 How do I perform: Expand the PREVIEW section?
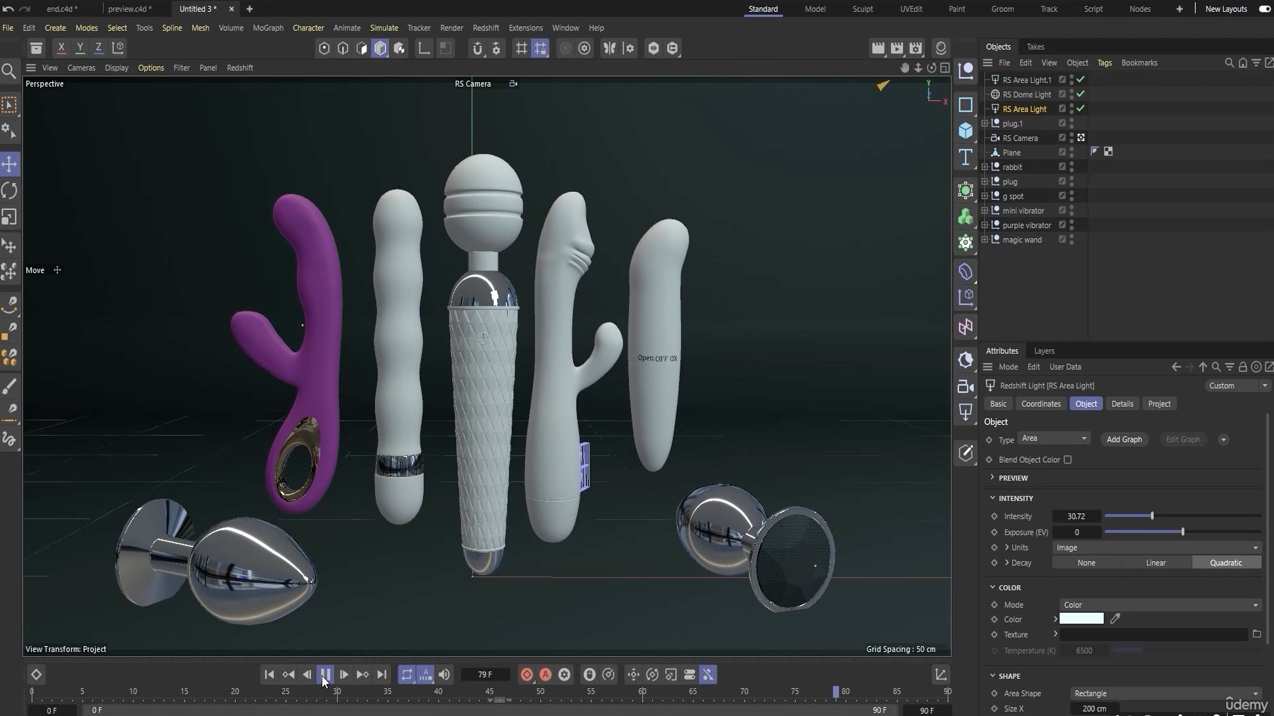(x=1012, y=478)
